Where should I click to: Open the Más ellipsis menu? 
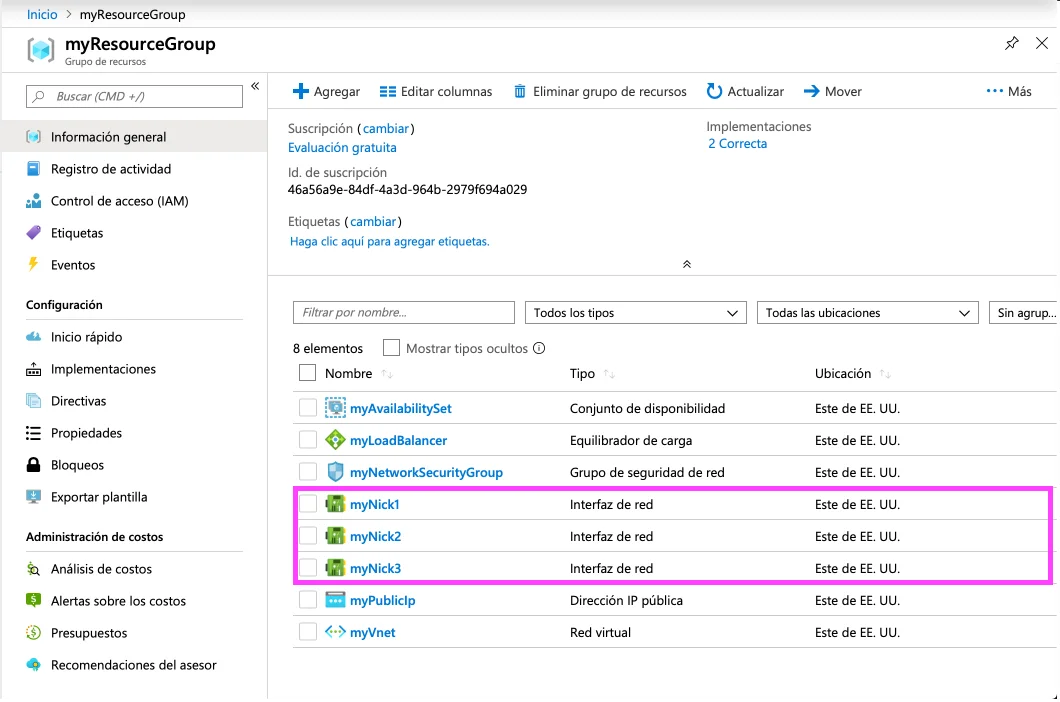coord(1009,91)
